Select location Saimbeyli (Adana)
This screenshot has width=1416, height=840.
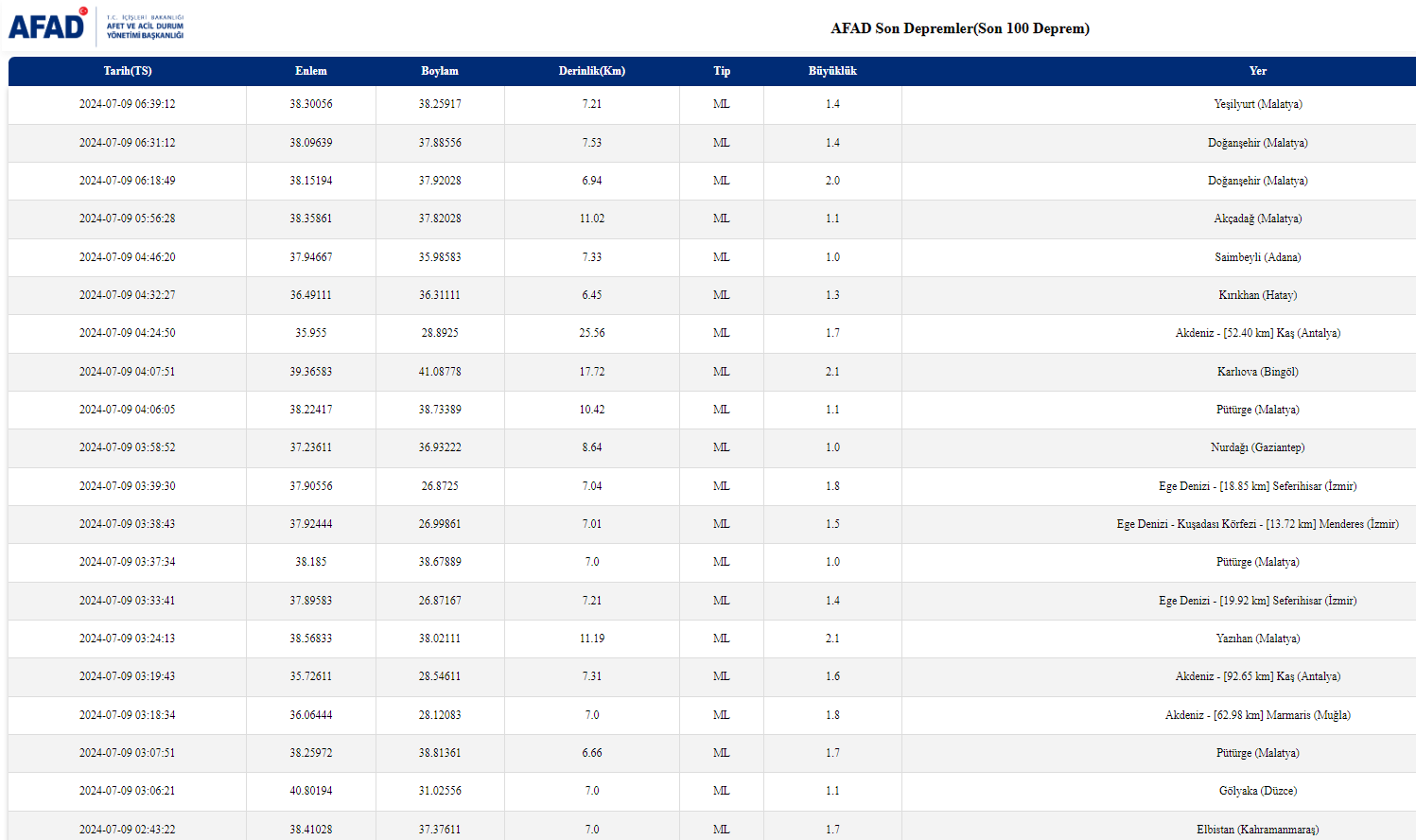[1258, 257]
